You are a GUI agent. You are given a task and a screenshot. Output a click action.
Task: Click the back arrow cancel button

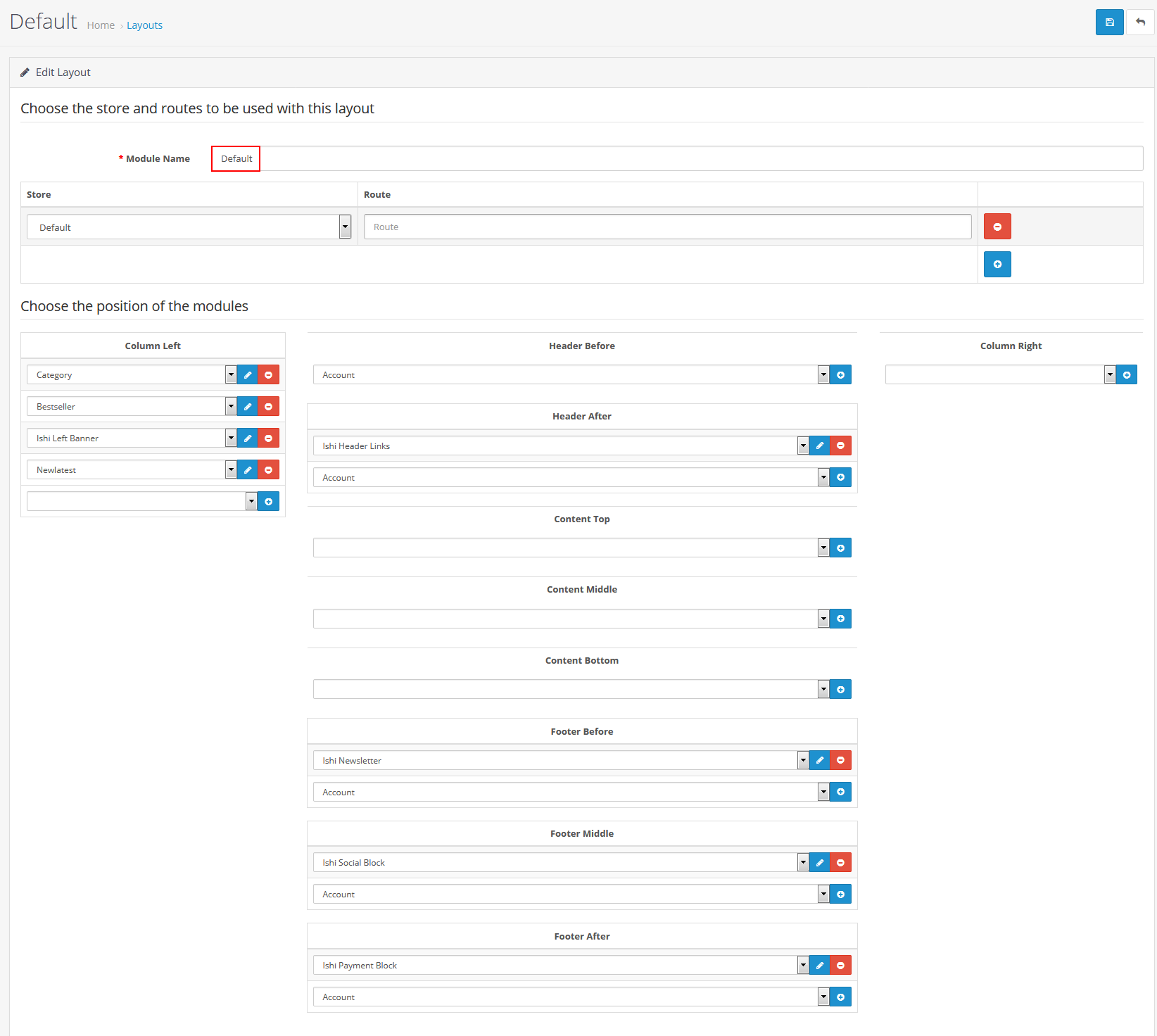coord(1140,23)
